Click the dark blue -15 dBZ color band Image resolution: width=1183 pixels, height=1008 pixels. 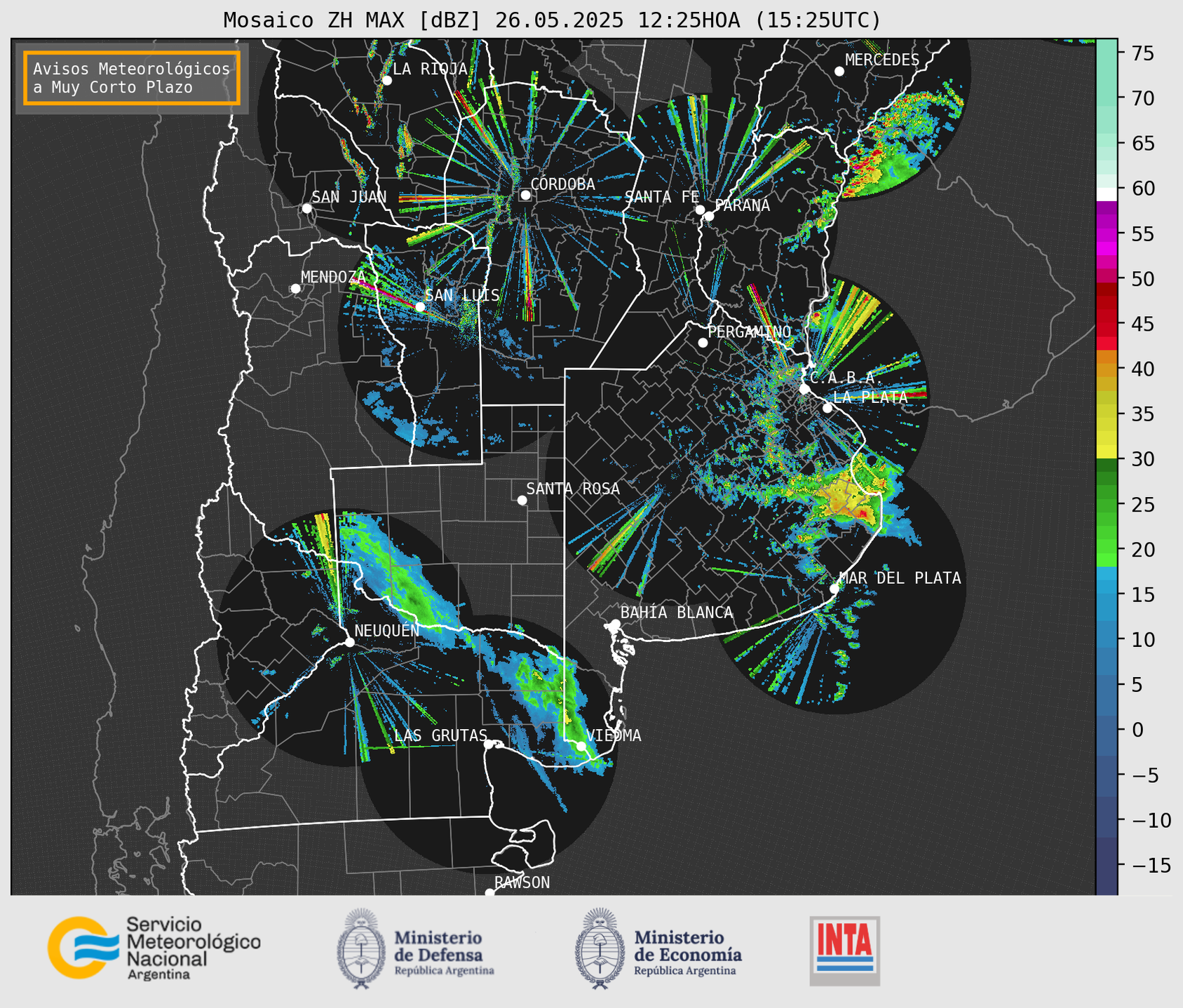coord(1107,866)
